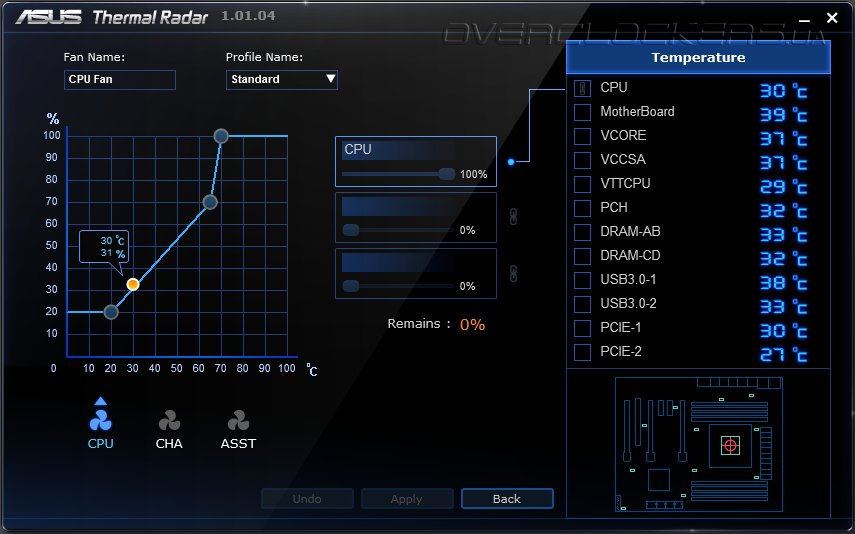Screen dimensions: 855x534
Task: Click the second source slot slider handle
Action: 351,230
